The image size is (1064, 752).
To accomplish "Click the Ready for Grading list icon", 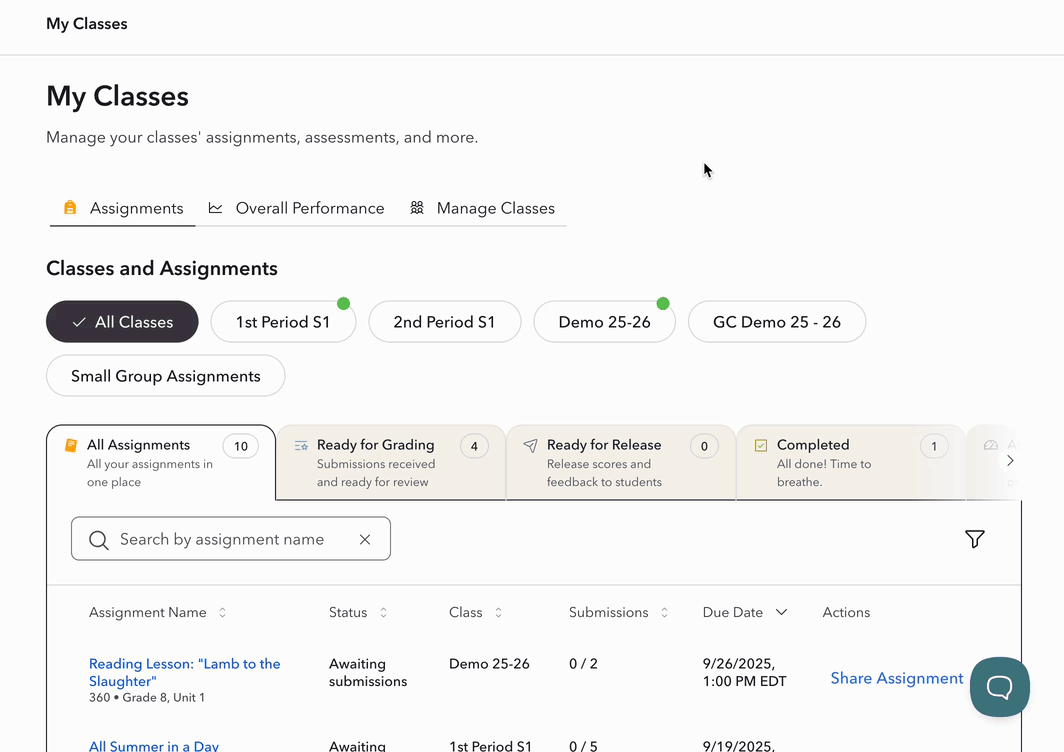I will click(x=301, y=445).
